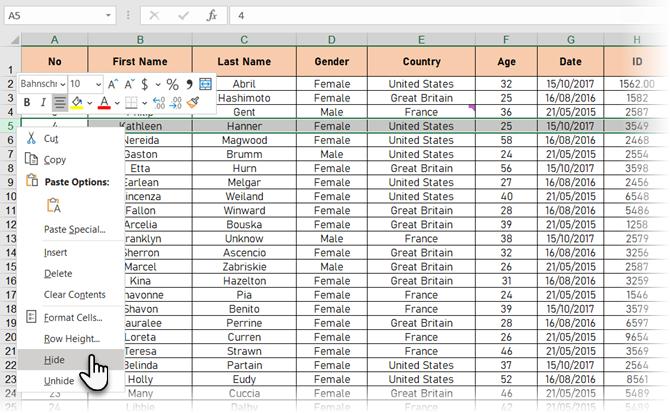Apply percent style format
The width and height of the screenshot is (670, 413).
pyautogui.click(x=172, y=84)
